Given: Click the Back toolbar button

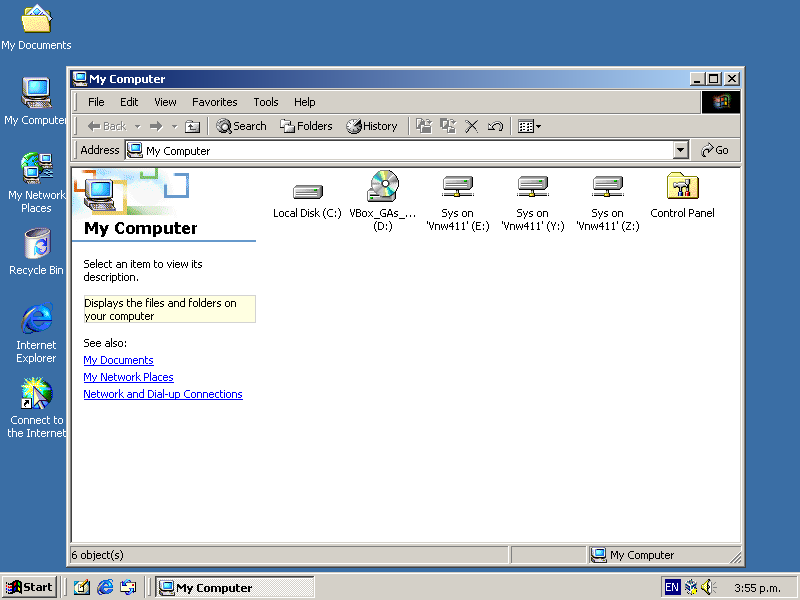Looking at the screenshot, I should (107, 126).
